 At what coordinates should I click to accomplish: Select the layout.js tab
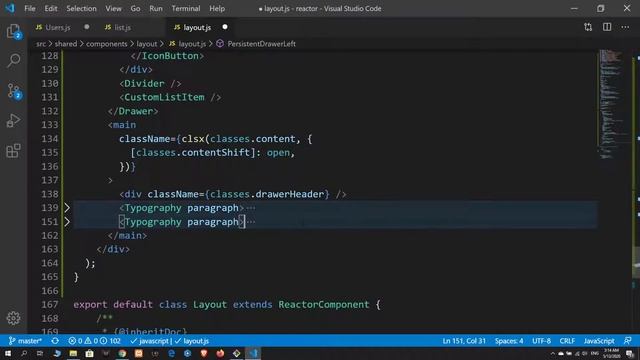point(197,27)
